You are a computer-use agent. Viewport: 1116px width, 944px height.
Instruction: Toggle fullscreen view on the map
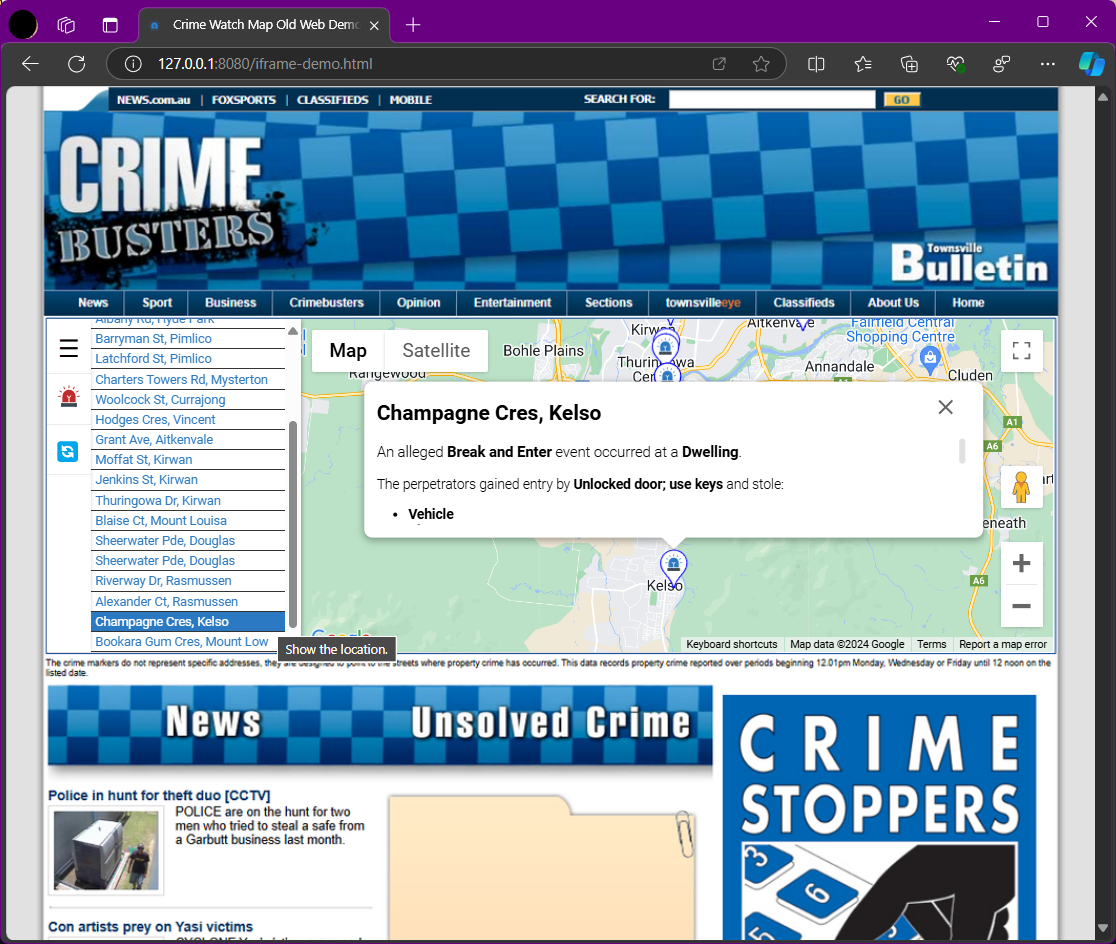point(1021,351)
